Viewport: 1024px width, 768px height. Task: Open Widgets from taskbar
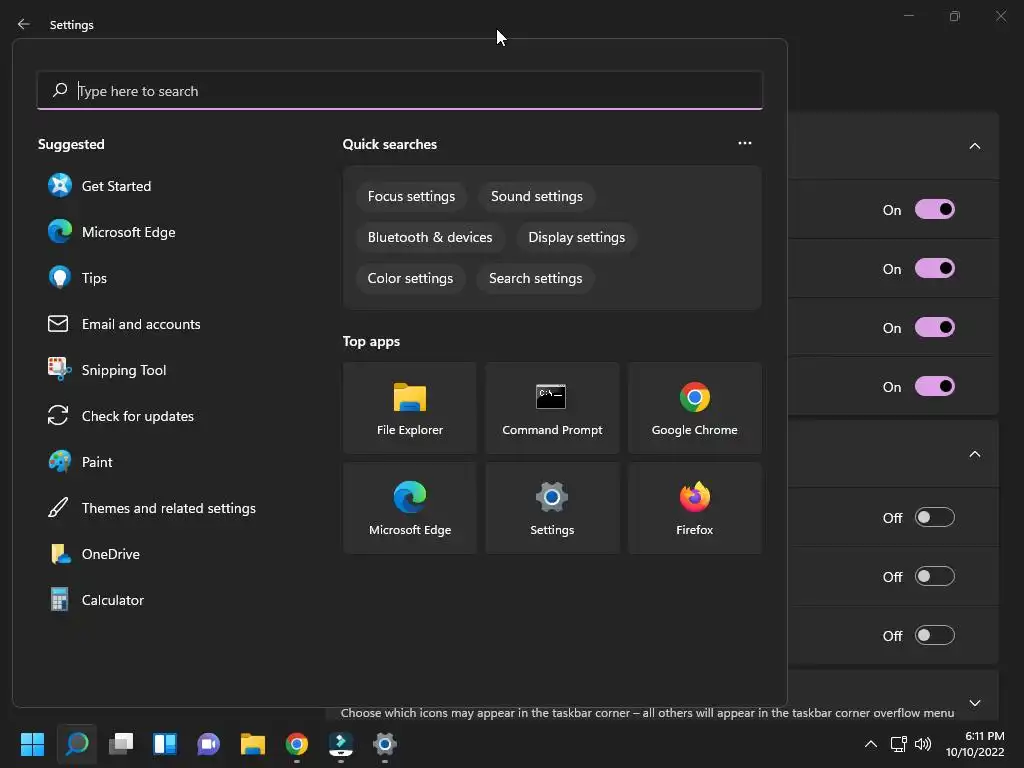coord(165,744)
